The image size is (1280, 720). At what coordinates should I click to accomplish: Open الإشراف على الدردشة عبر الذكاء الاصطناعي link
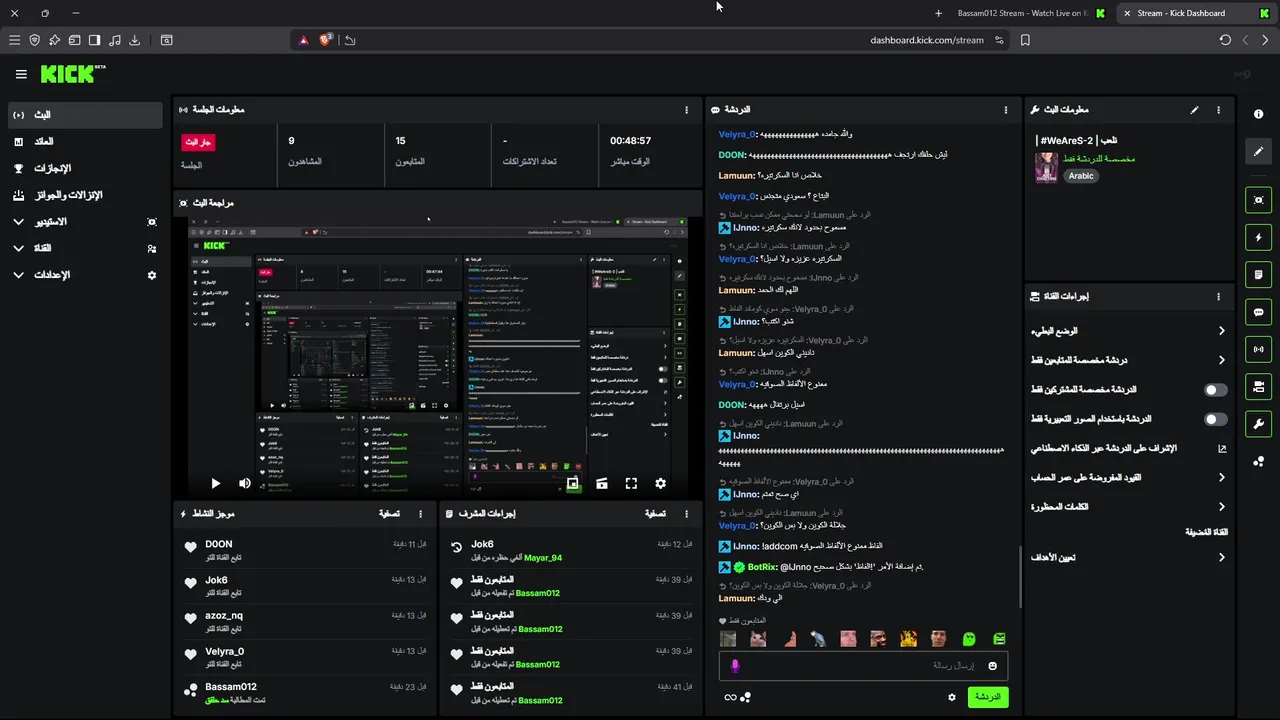point(1129,449)
